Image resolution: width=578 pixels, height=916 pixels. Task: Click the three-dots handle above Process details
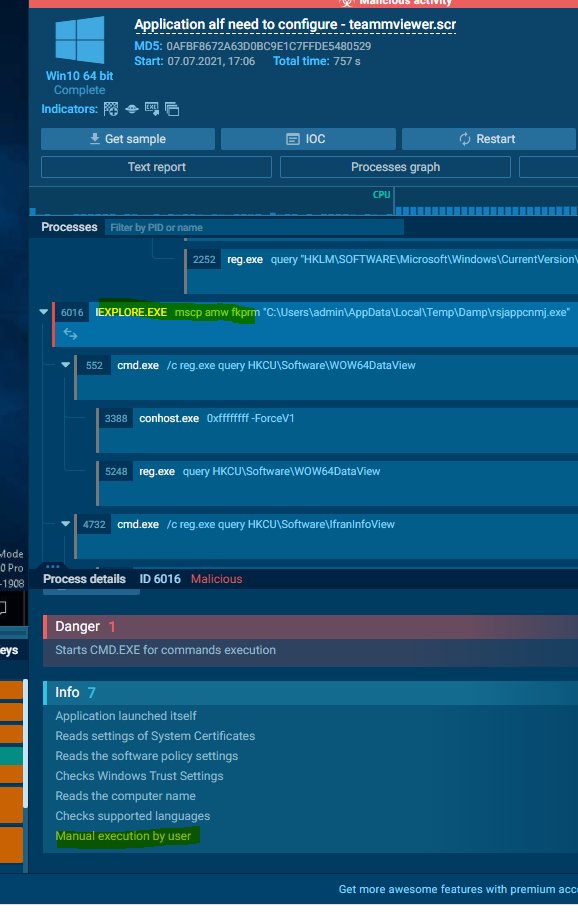(x=53, y=566)
